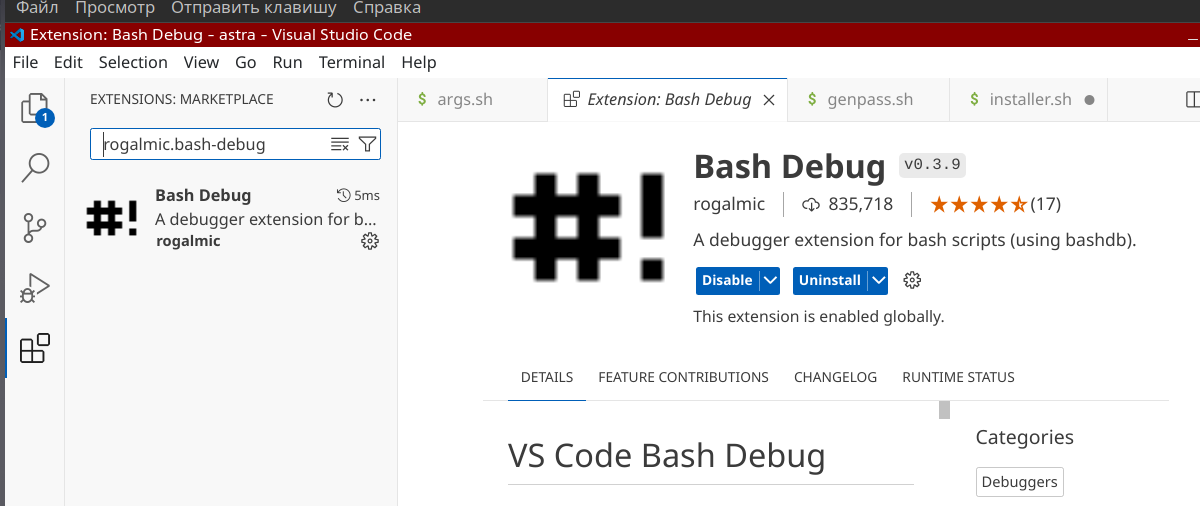Screen dimensions: 1200x506
Task: Open the Selection menu
Action: [133, 62]
